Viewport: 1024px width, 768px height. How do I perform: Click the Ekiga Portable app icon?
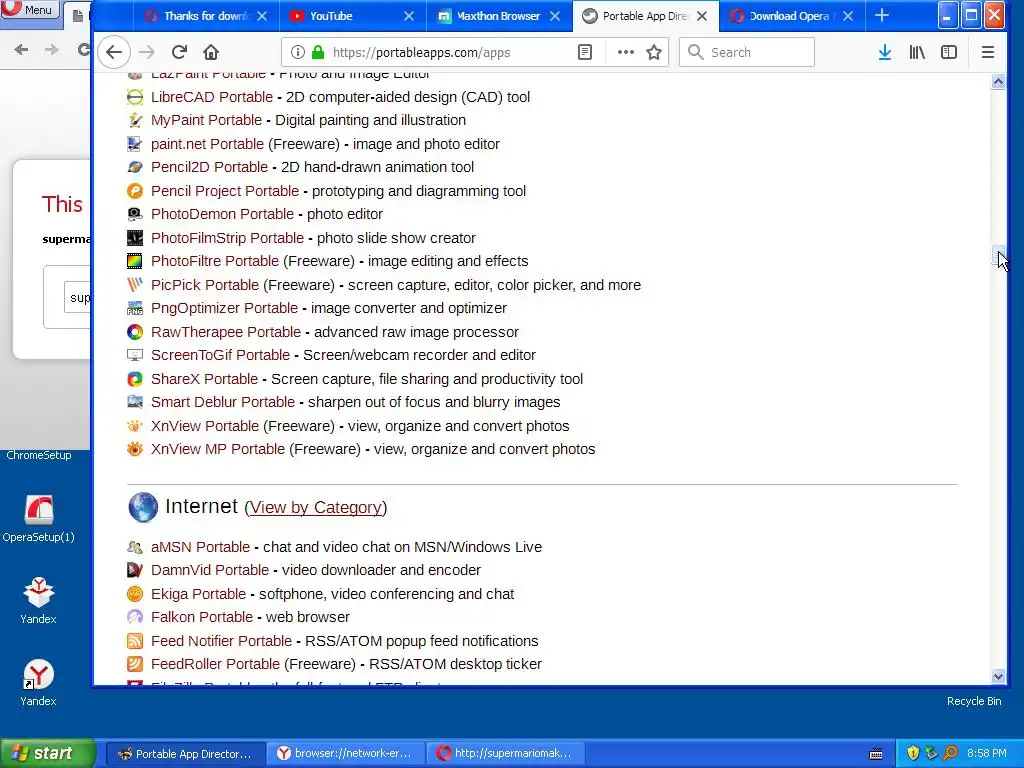[135, 594]
